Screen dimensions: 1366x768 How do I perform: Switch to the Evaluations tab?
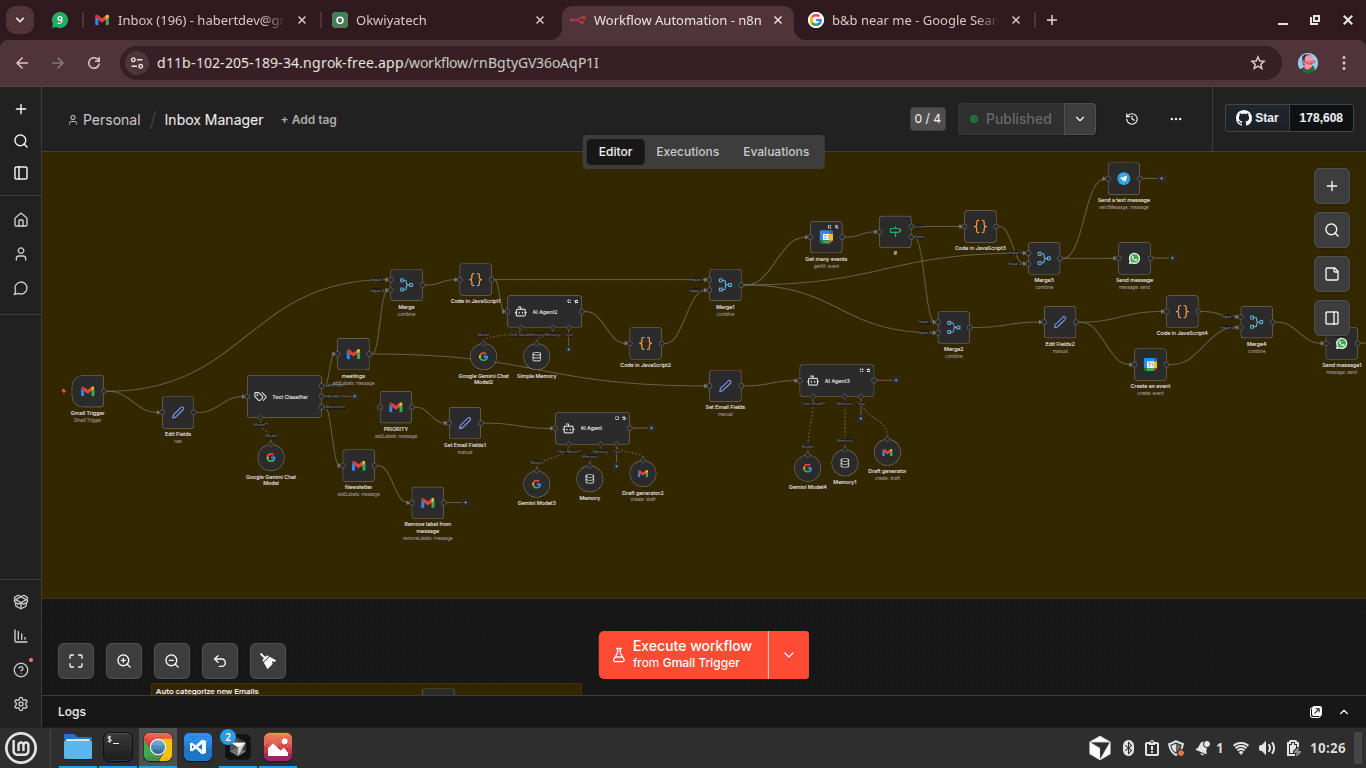point(776,151)
